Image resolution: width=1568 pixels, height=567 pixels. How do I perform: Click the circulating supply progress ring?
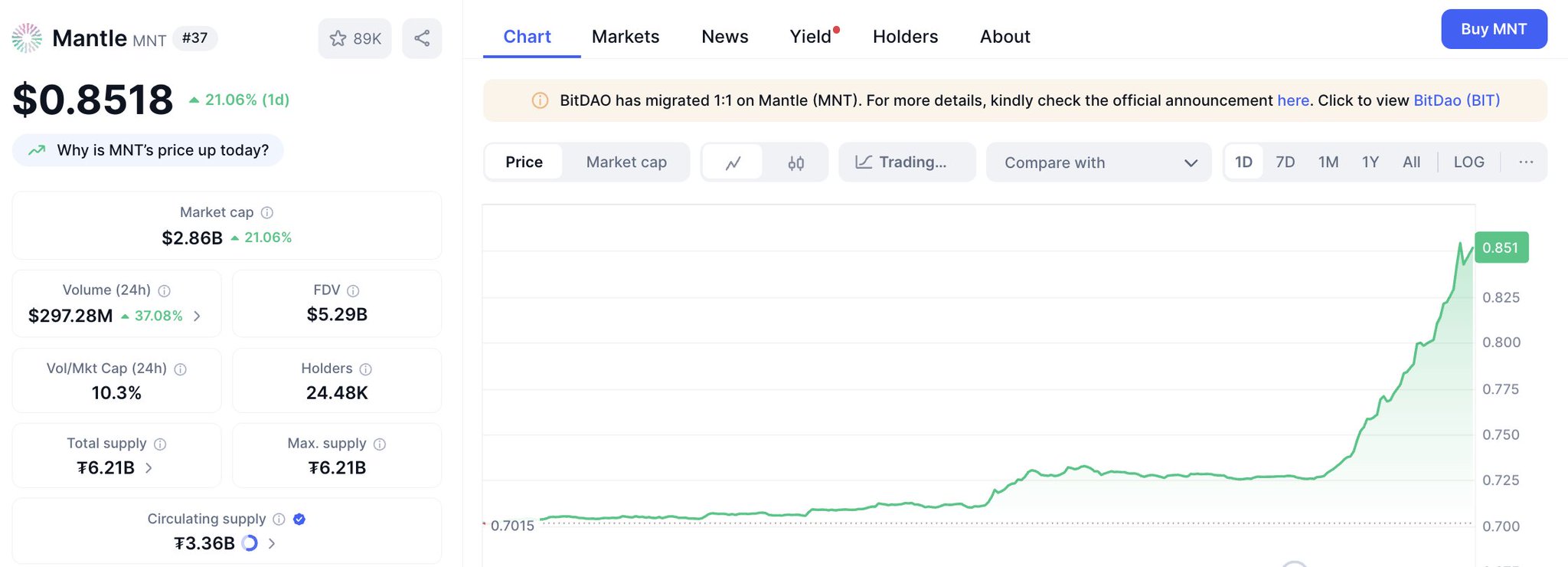coord(250,543)
